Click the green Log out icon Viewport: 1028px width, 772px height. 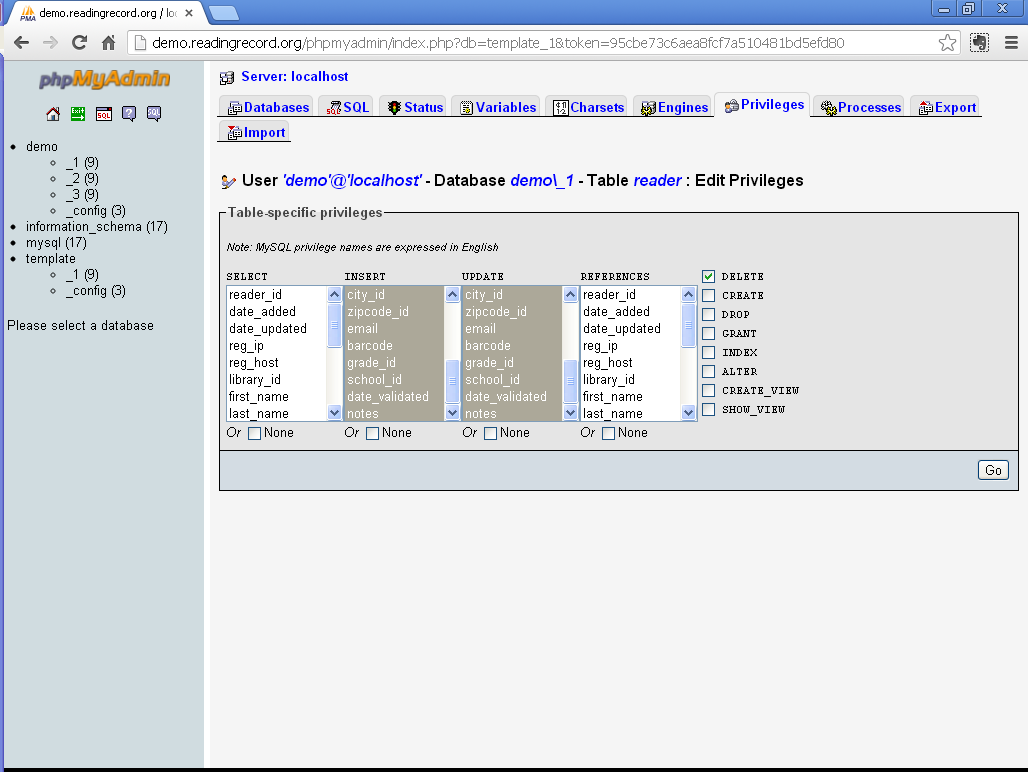[78, 114]
